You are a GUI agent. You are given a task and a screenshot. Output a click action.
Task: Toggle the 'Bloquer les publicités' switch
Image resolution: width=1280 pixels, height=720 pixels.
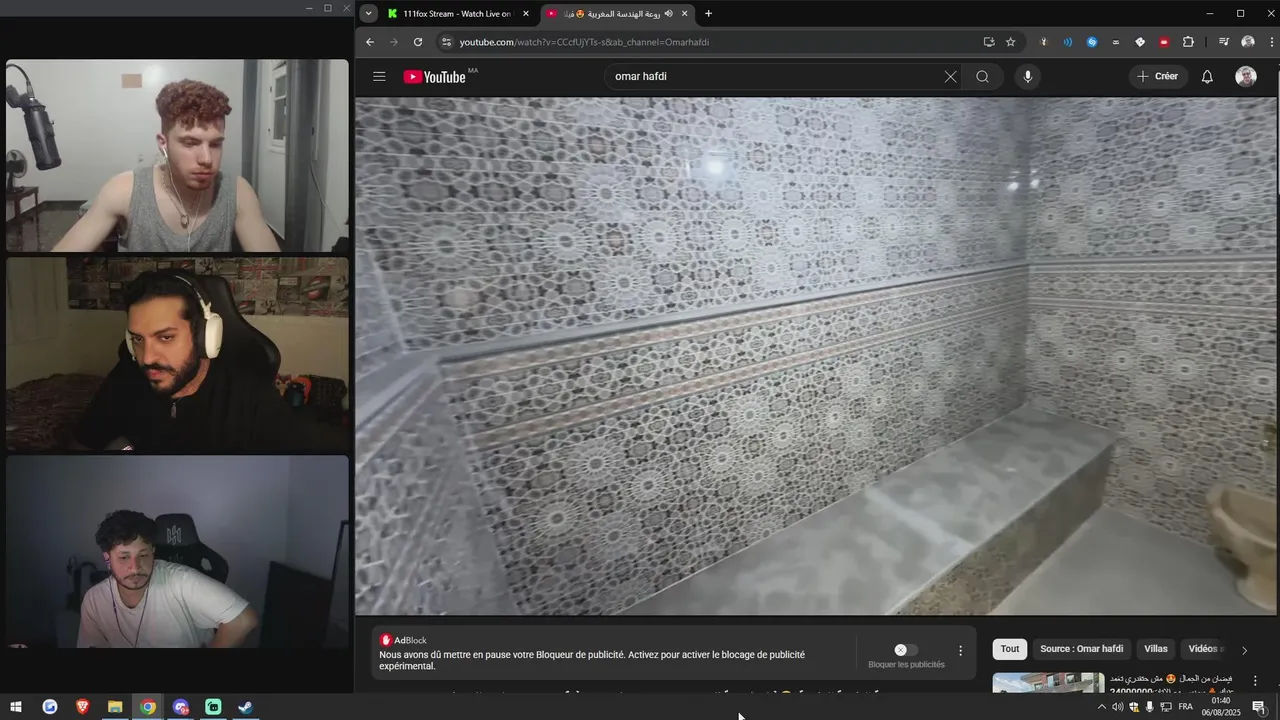click(x=906, y=650)
